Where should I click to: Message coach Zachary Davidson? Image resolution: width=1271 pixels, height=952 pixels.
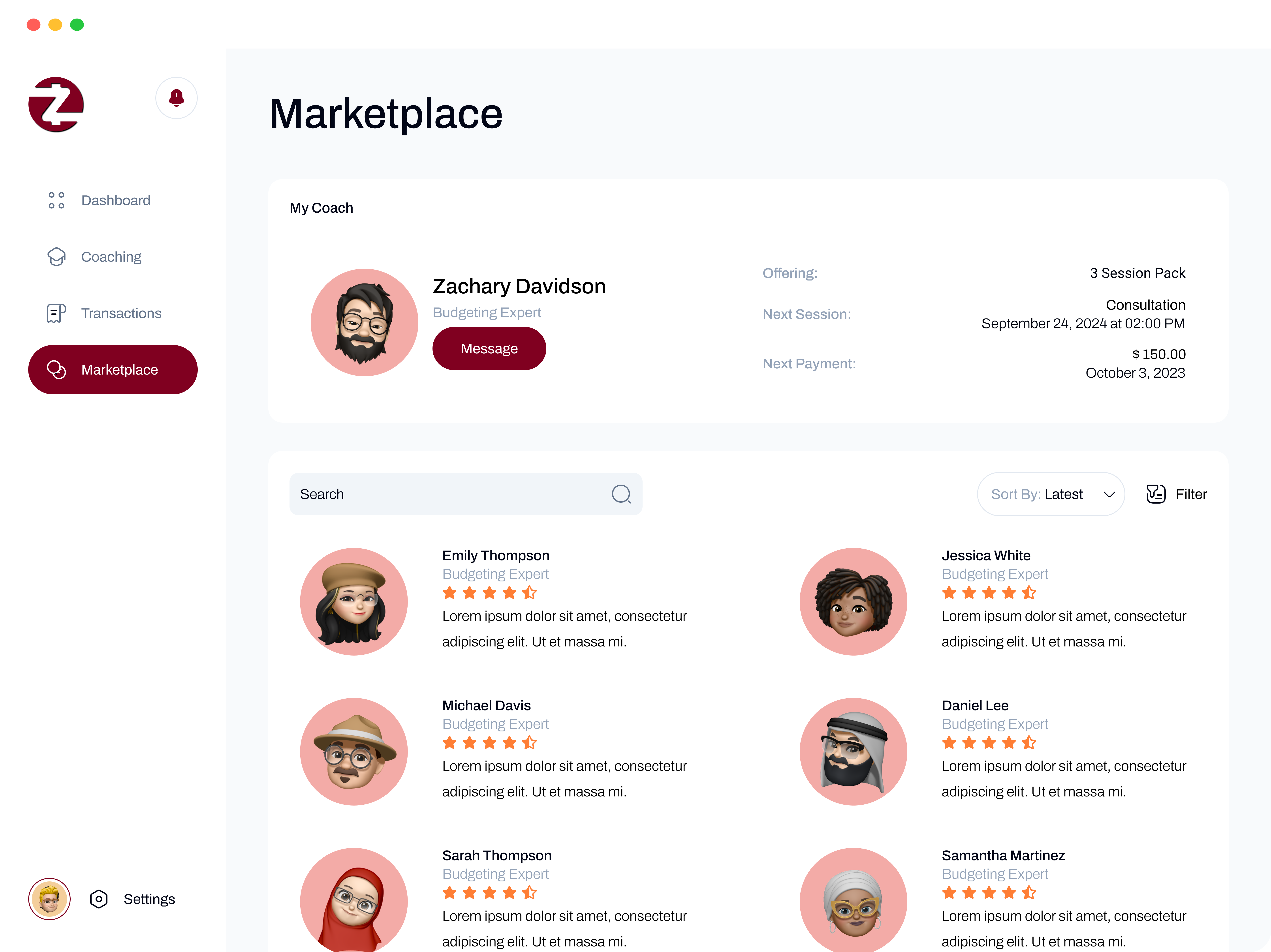pyautogui.click(x=489, y=349)
